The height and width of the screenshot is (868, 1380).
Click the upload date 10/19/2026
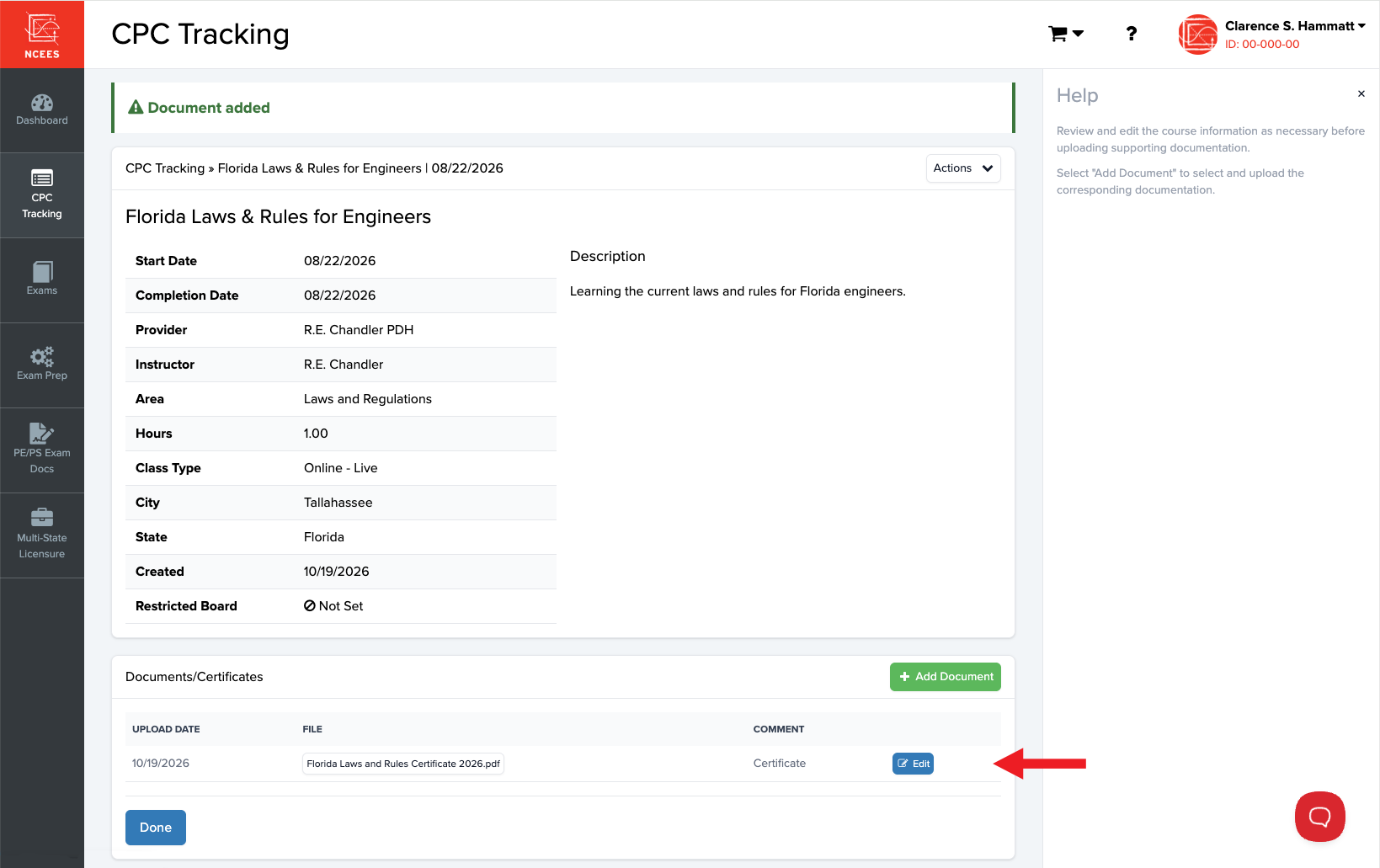click(161, 764)
